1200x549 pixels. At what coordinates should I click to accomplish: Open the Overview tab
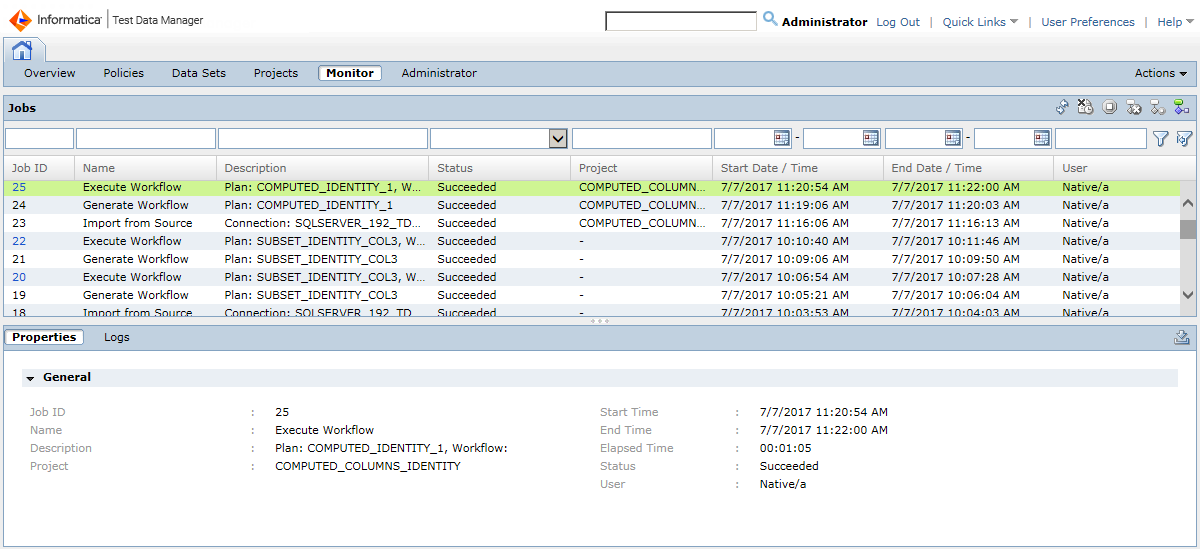point(50,73)
